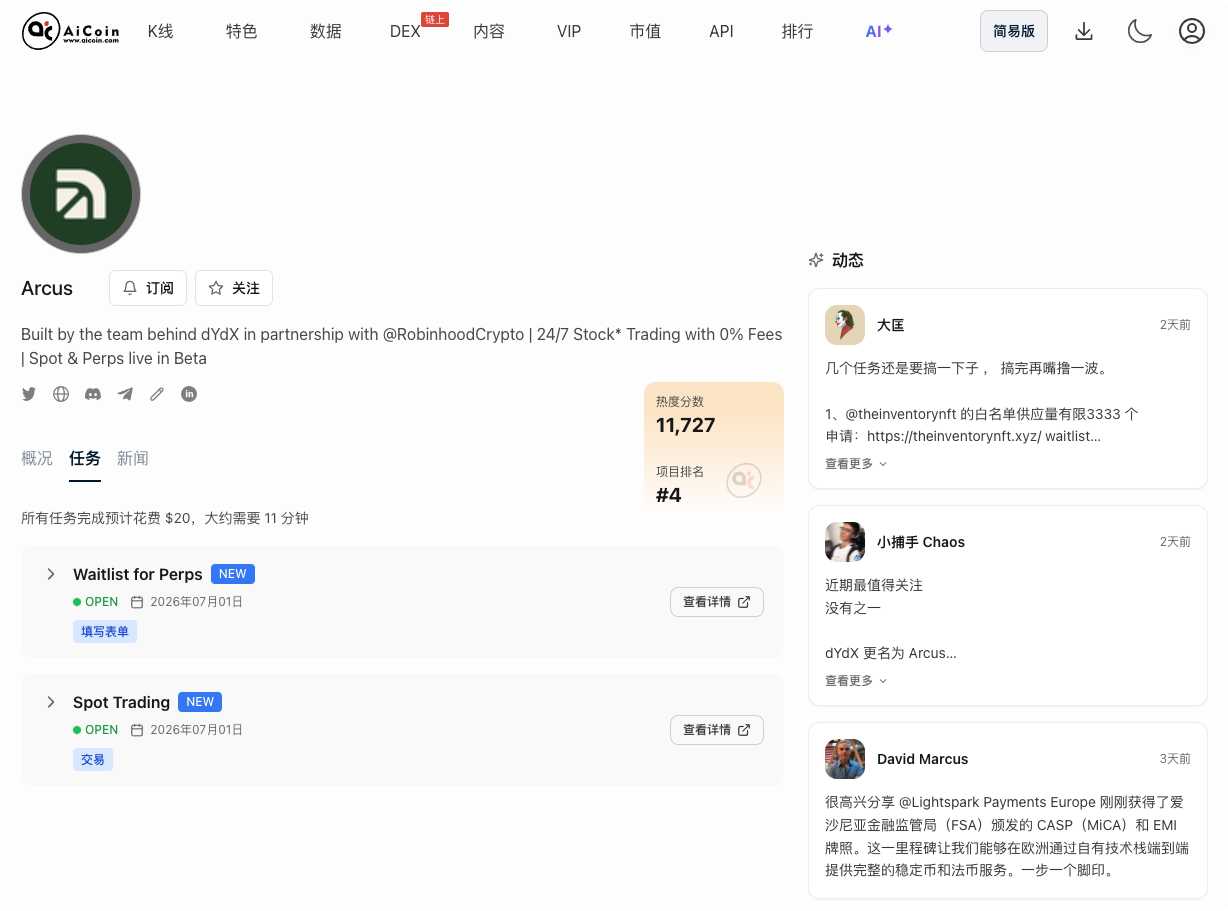Screen dimensions: 1228x911
Task: View details for Spot Trading
Action: (716, 730)
